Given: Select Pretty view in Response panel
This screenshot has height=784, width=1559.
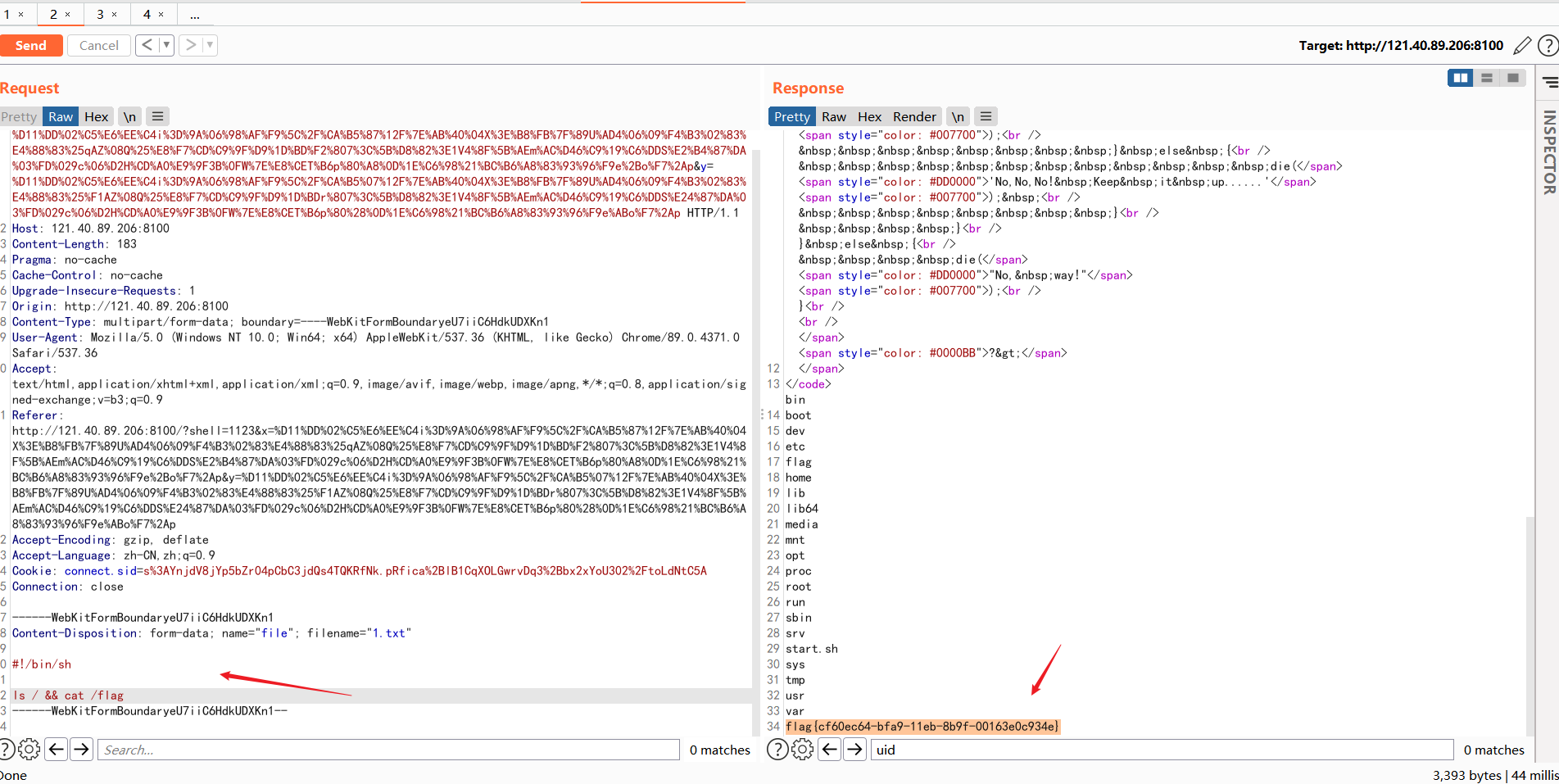Looking at the screenshot, I should coord(792,116).
